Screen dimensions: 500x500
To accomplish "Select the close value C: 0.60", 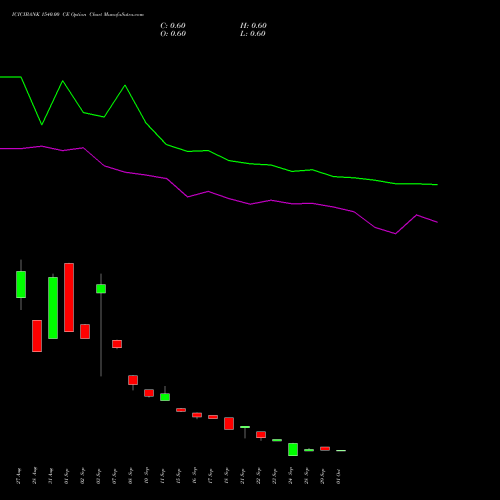I will (173, 26).
